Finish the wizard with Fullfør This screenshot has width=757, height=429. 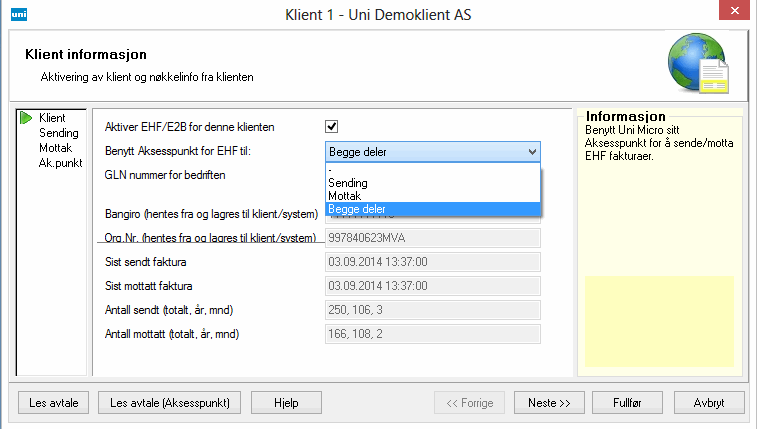coord(627,402)
